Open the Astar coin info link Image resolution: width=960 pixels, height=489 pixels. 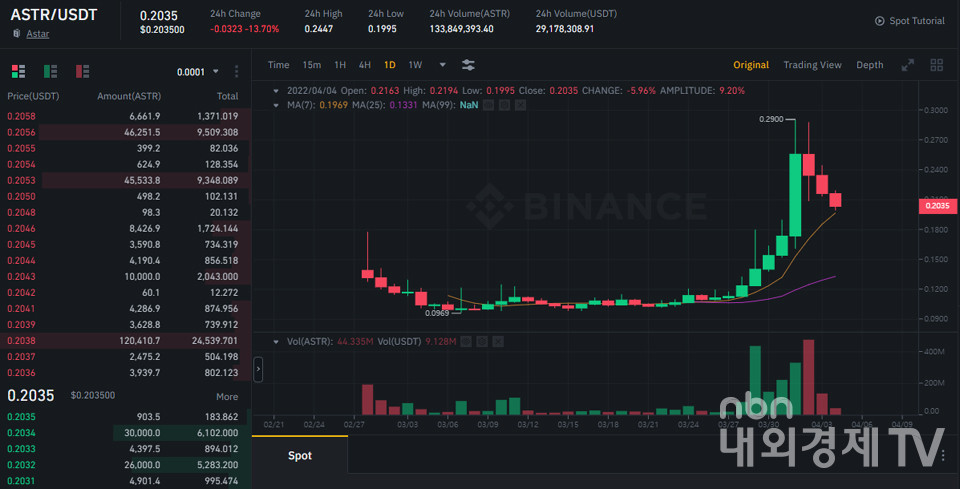tap(37, 34)
